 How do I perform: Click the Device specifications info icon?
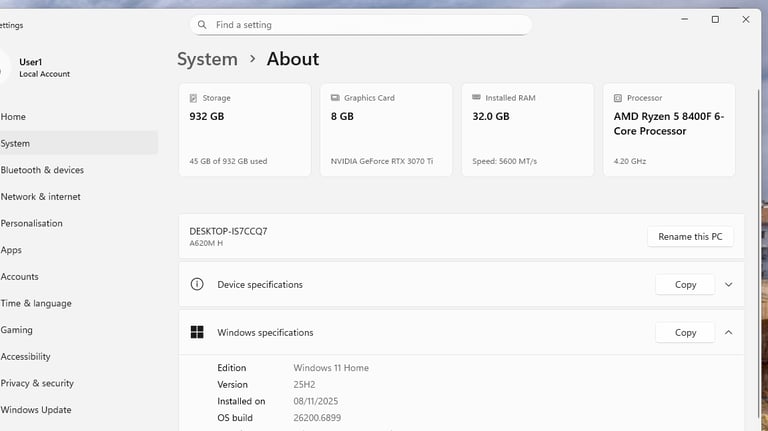(x=197, y=284)
